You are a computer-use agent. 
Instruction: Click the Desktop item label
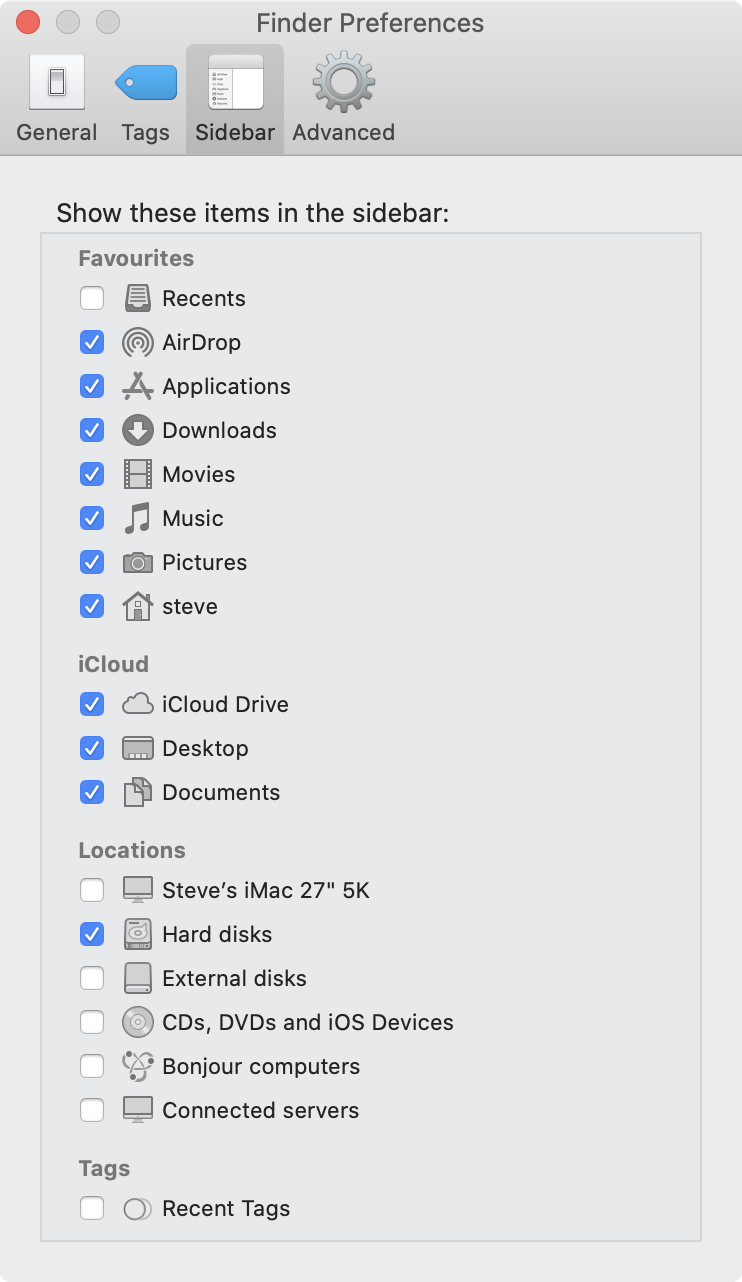[205, 749]
